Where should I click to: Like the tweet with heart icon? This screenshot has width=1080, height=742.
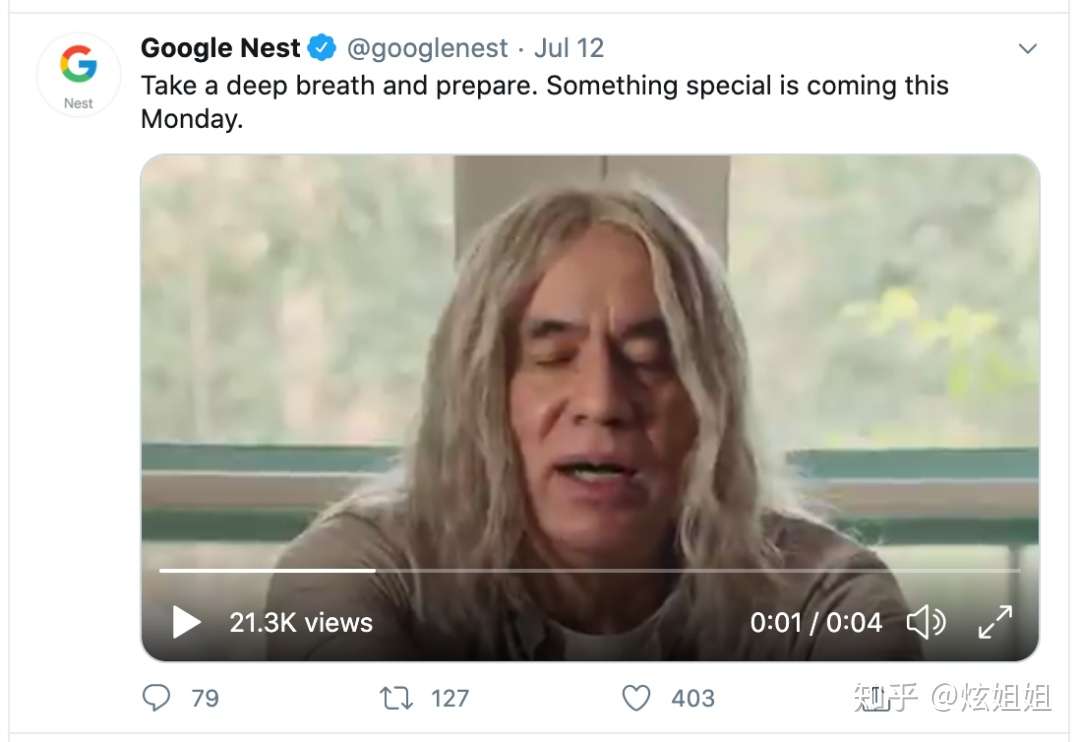coord(636,698)
